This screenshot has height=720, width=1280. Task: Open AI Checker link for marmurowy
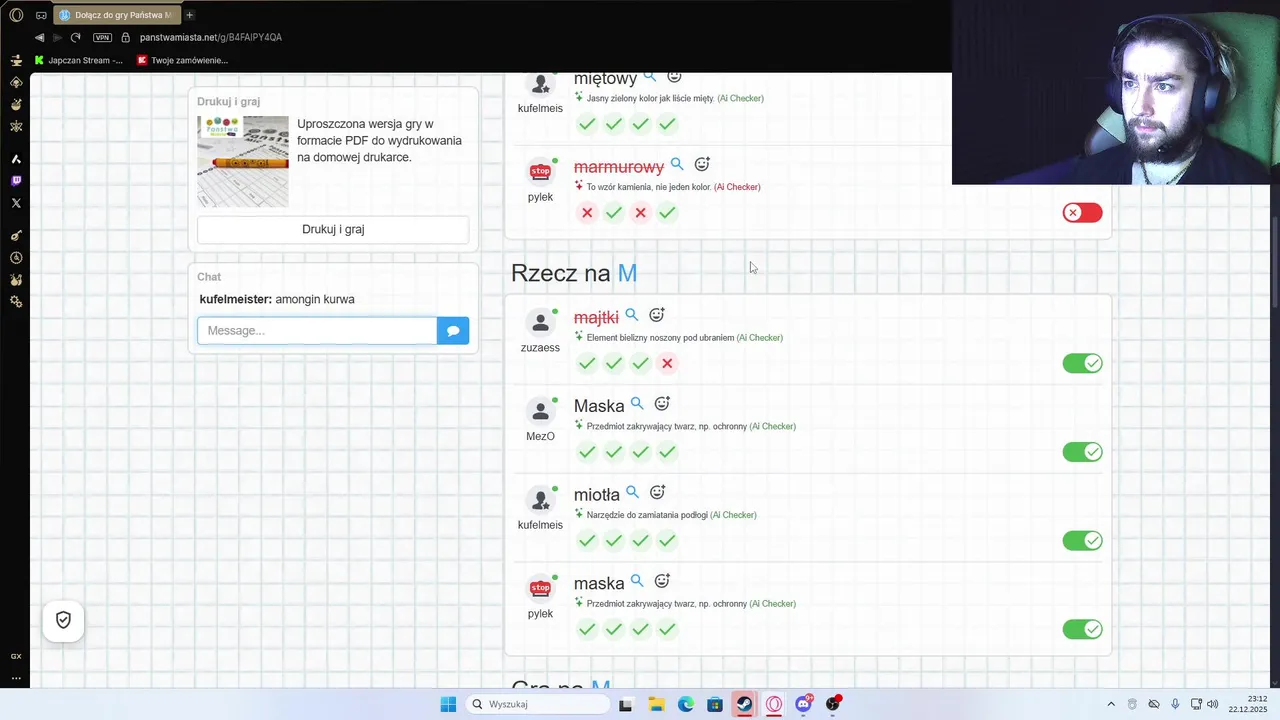[x=737, y=187]
